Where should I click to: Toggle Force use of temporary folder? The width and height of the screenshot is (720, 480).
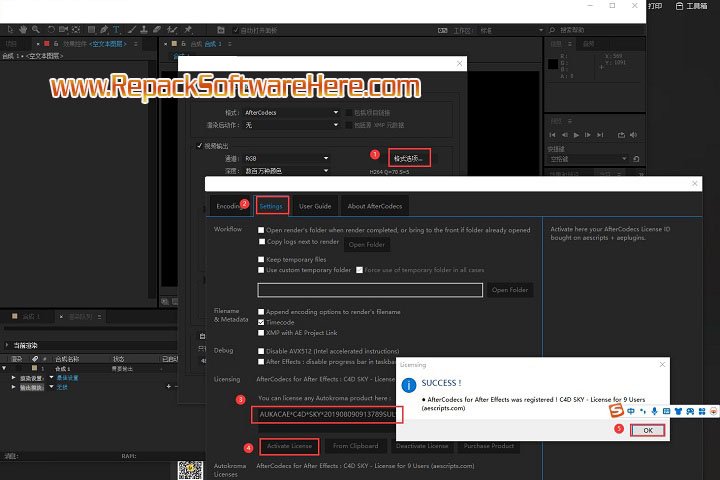(360, 270)
